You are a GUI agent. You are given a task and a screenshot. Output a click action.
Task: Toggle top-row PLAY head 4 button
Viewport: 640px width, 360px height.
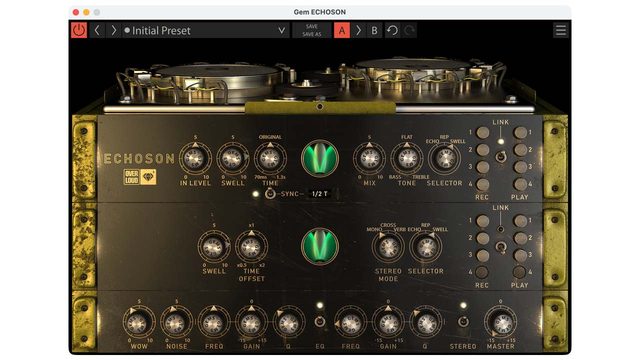coord(520,184)
